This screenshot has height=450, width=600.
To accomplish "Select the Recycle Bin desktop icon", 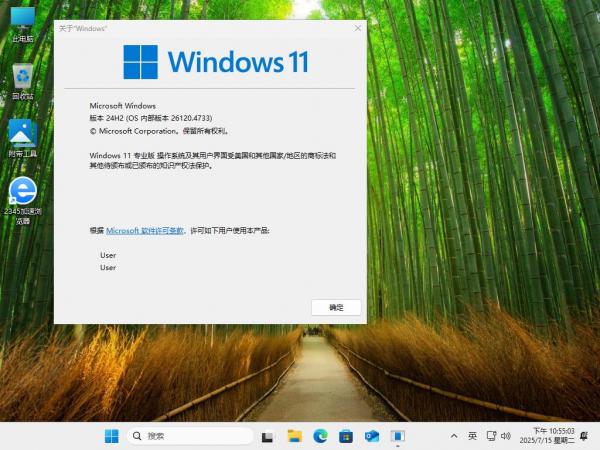I will click(x=23, y=82).
